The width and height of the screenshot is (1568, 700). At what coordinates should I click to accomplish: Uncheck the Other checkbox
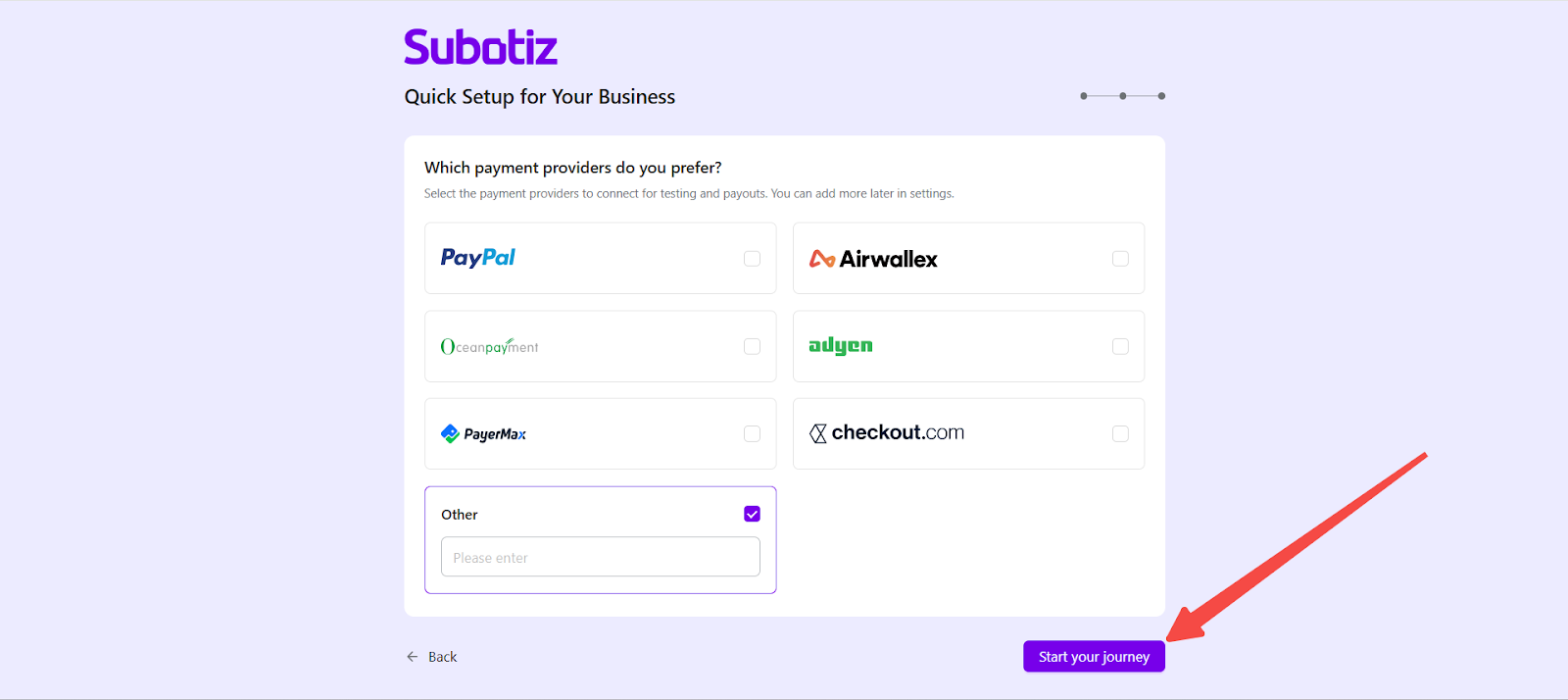pos(752,514)
